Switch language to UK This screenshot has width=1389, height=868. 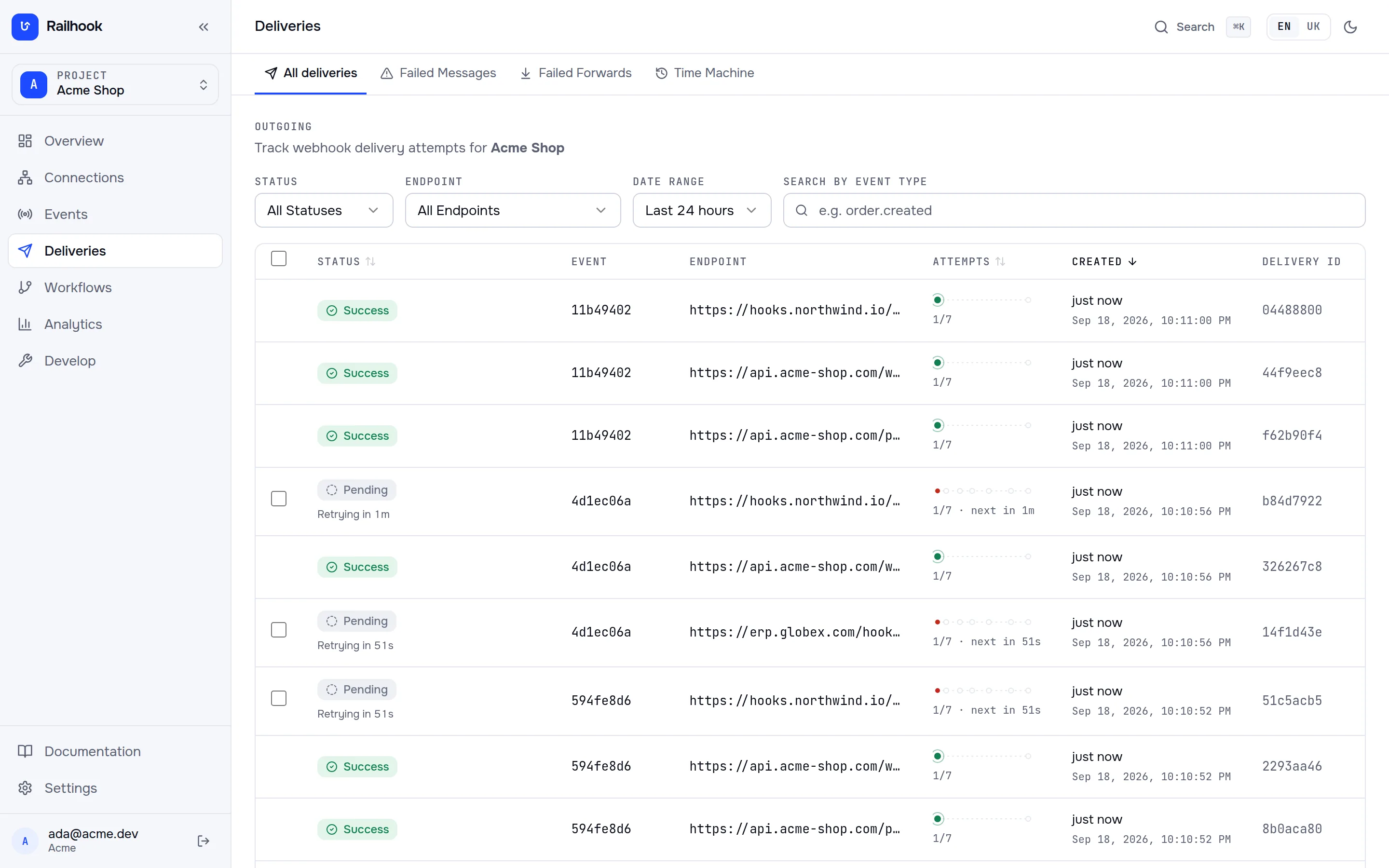(x=1313, y=27)
